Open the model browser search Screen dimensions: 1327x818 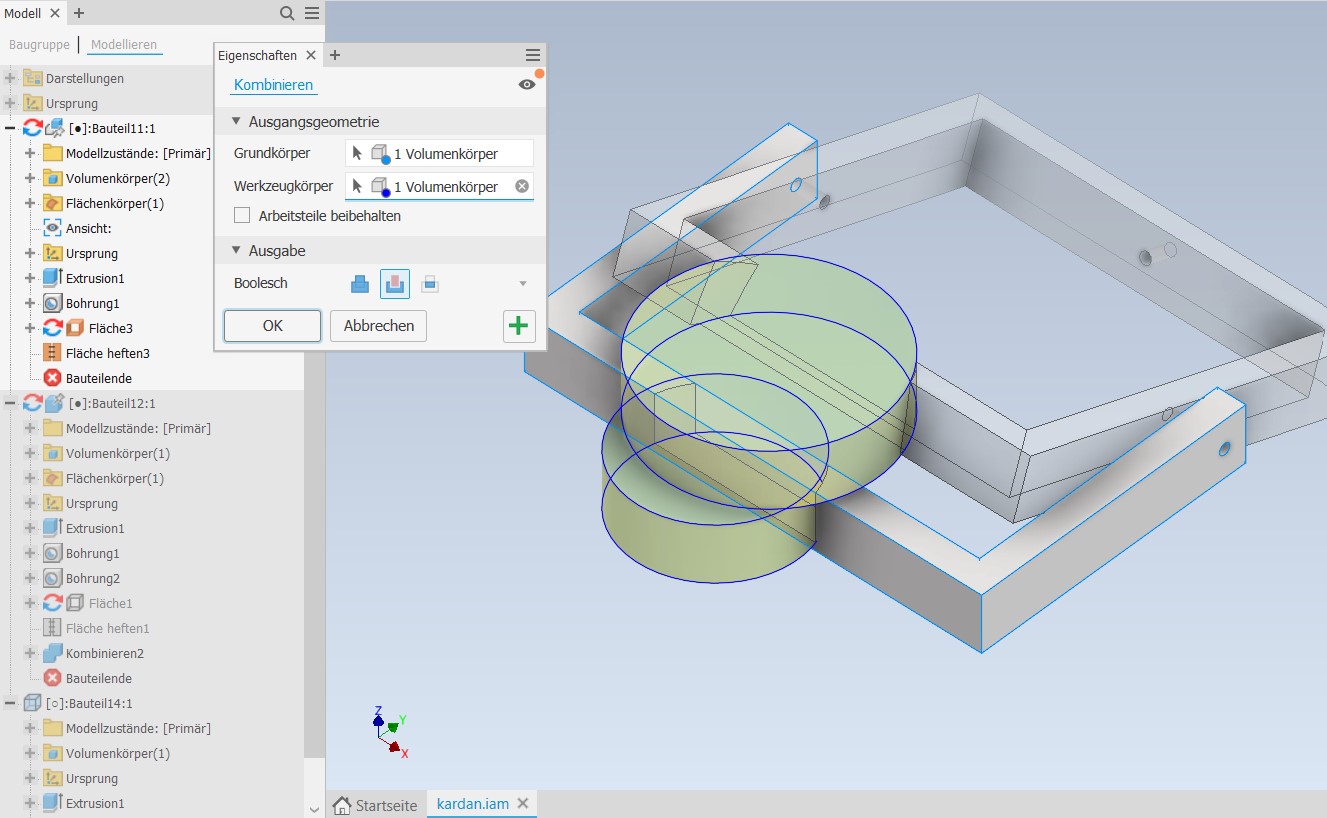point(287,13)
